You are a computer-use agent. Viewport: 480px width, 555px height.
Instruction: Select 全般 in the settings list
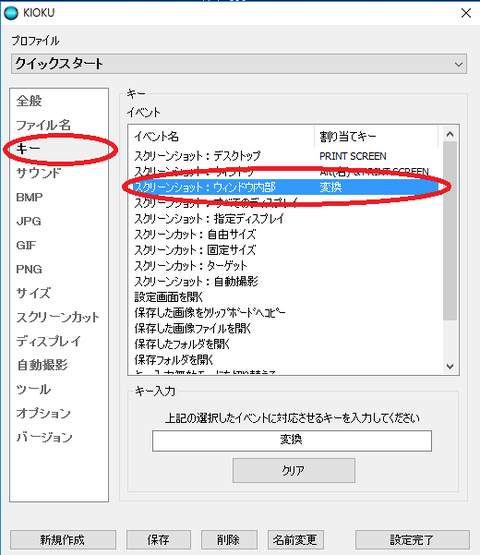point(29,101)
